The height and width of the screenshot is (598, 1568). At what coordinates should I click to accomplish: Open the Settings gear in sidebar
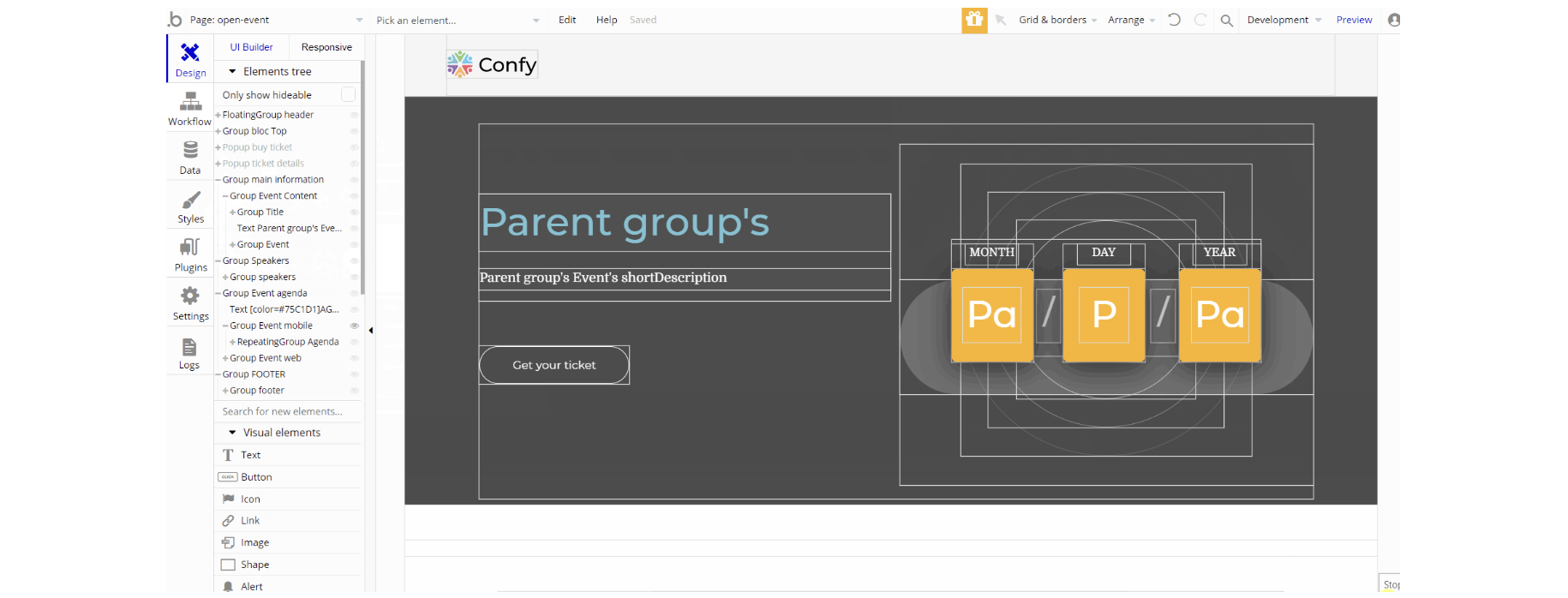190,303
